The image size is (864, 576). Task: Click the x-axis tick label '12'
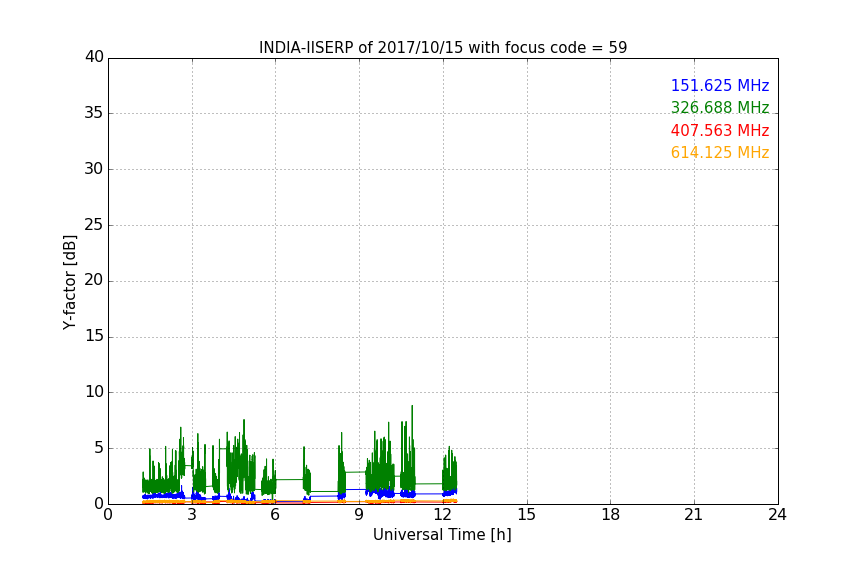(x=443, y=515)
